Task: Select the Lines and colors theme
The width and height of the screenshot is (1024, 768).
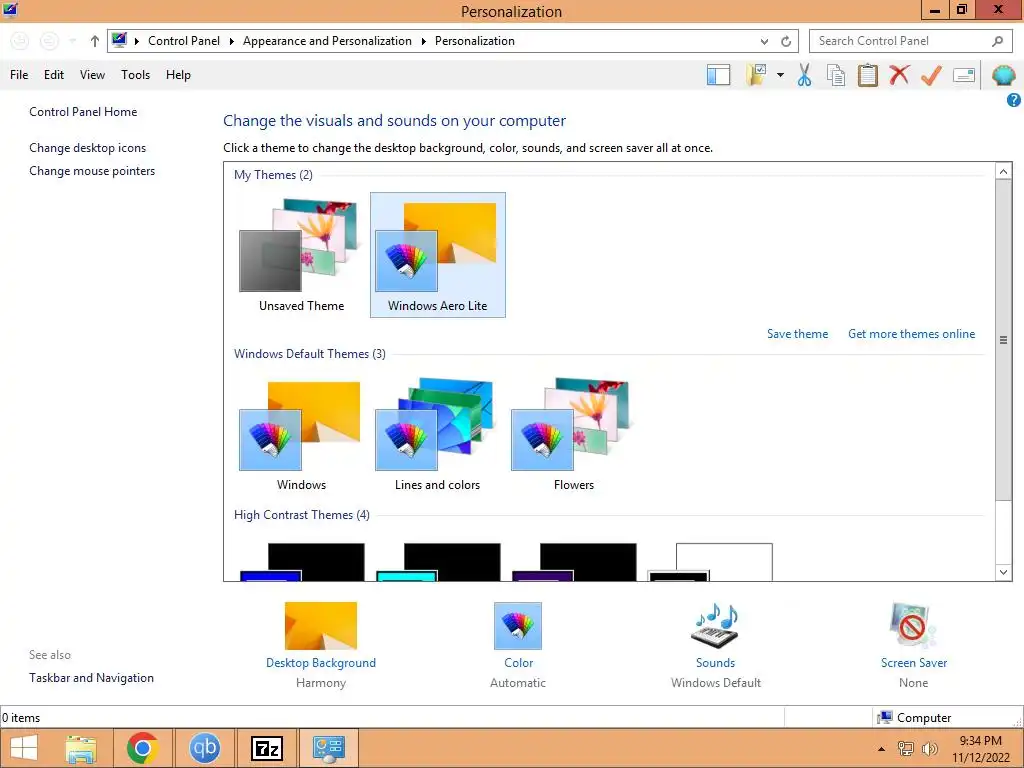Action: tap(438, 434)
